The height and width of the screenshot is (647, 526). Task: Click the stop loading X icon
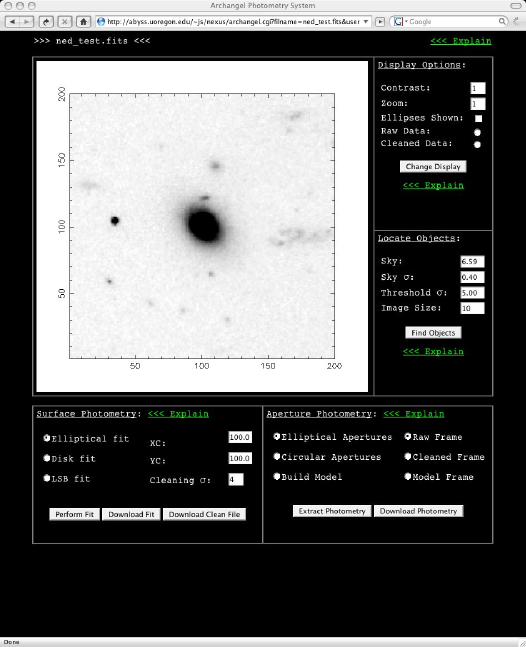tap(65, 21)
